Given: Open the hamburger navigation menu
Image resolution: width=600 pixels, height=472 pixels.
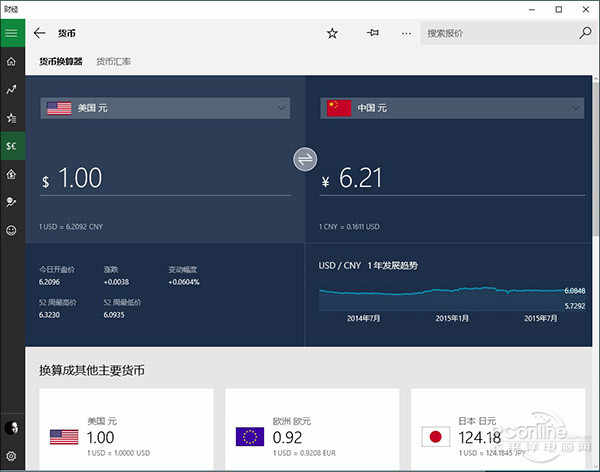Looking at the screenshot, I should pos(12,33).
